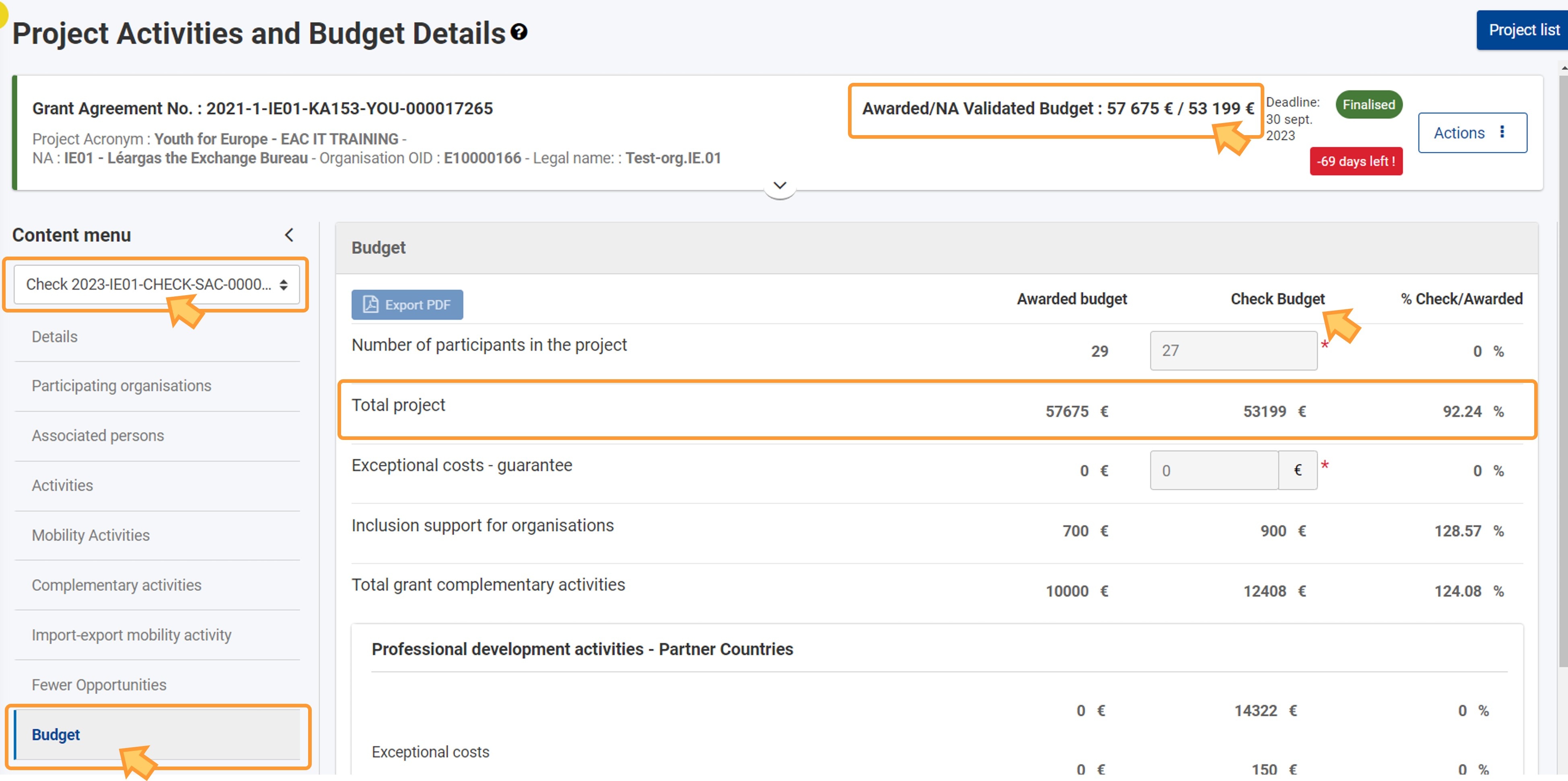Collapse the Content menu with left chevron
1568x781 pixels.
click(x=289, y=235)
